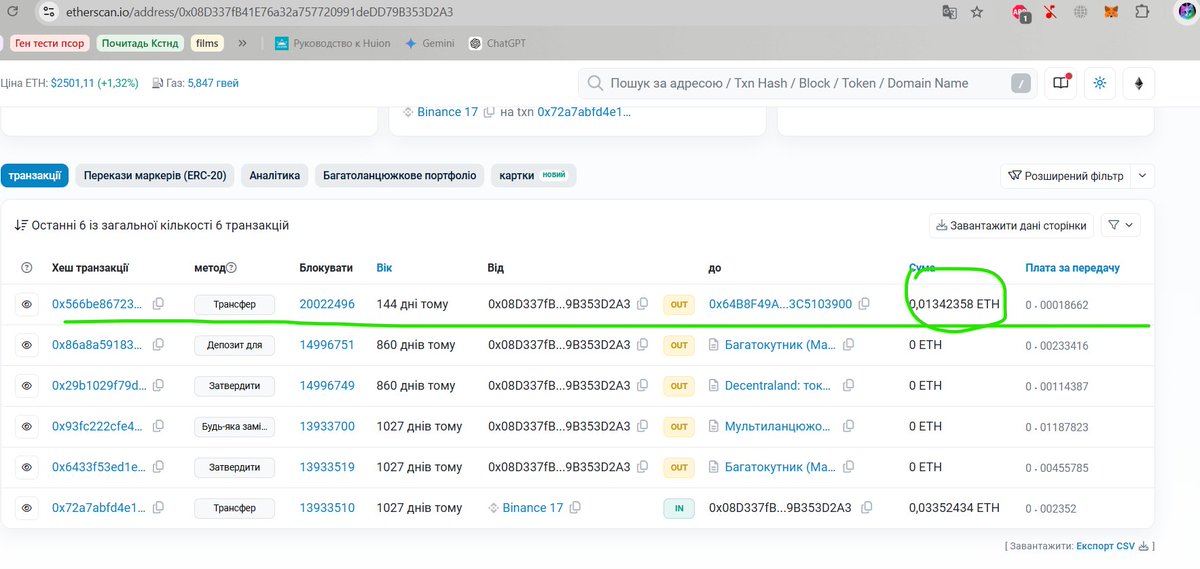Screen dimensions: 1200x569
Task: Open the MetaMask fox extension
Action: [1111, 12]
